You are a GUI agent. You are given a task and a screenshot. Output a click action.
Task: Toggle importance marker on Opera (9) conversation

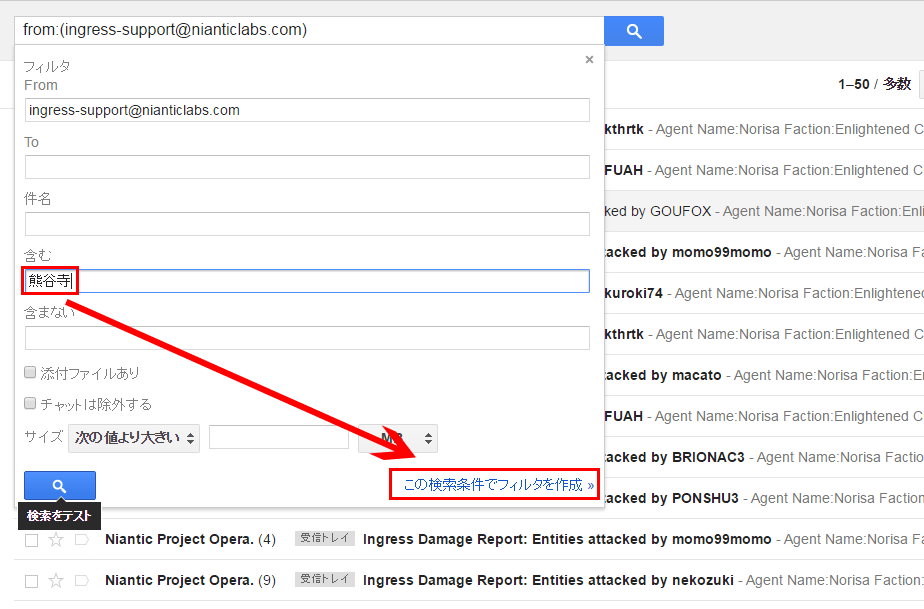tap(82, 581)
